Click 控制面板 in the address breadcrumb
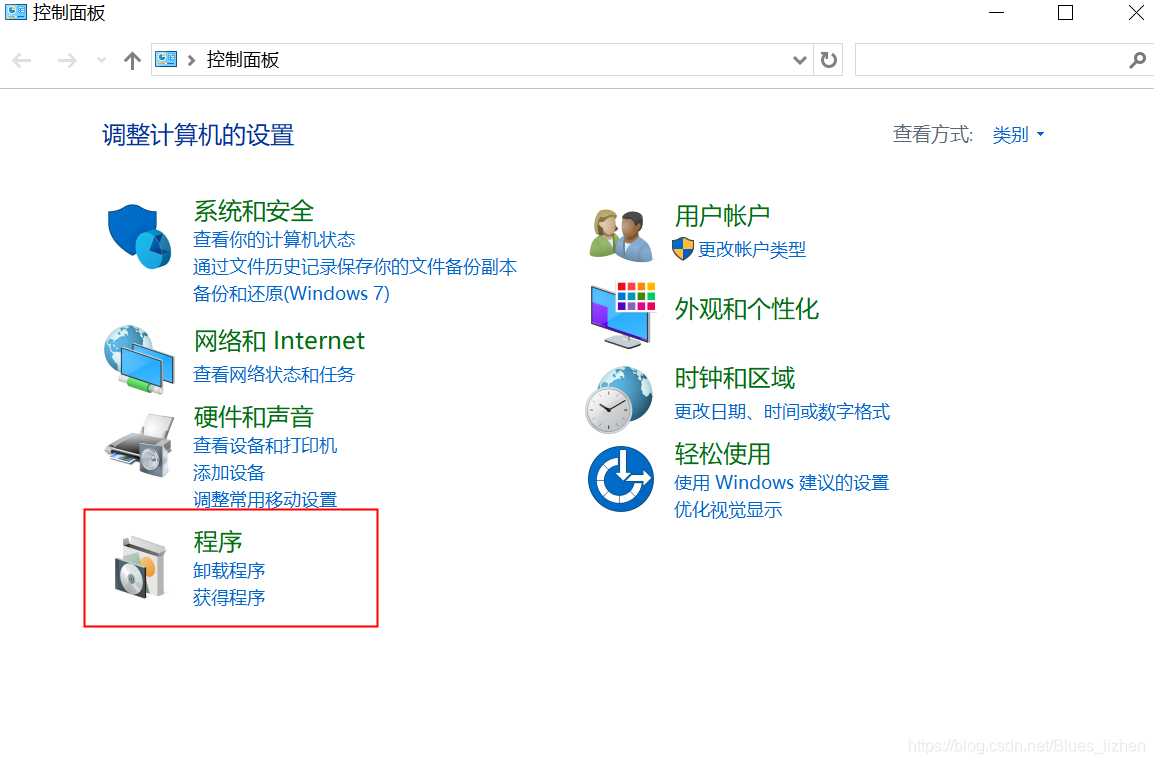The image size is (1154, 764). click(243, 60)
